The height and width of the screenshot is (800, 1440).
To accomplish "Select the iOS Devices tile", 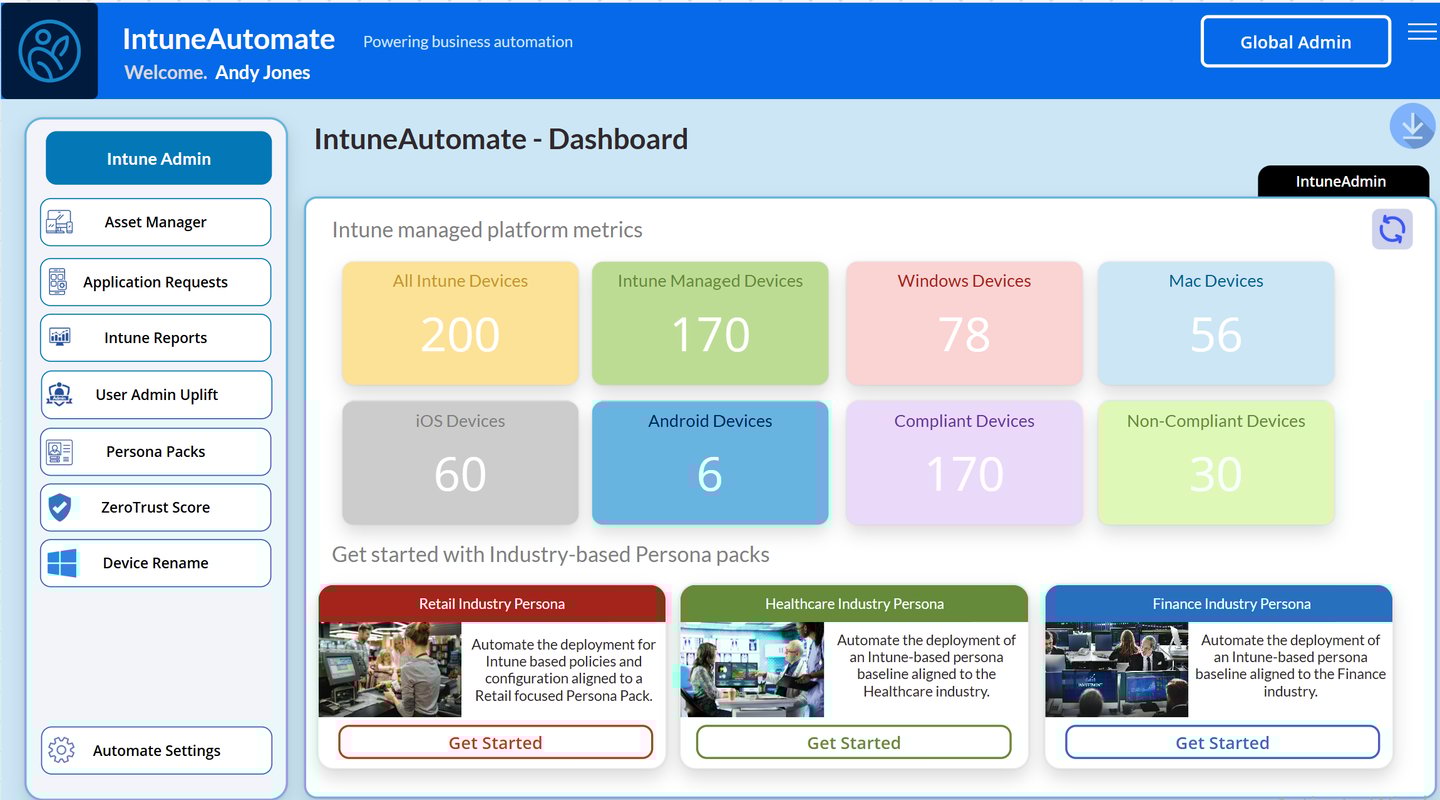I will click(x=460, y=463).
